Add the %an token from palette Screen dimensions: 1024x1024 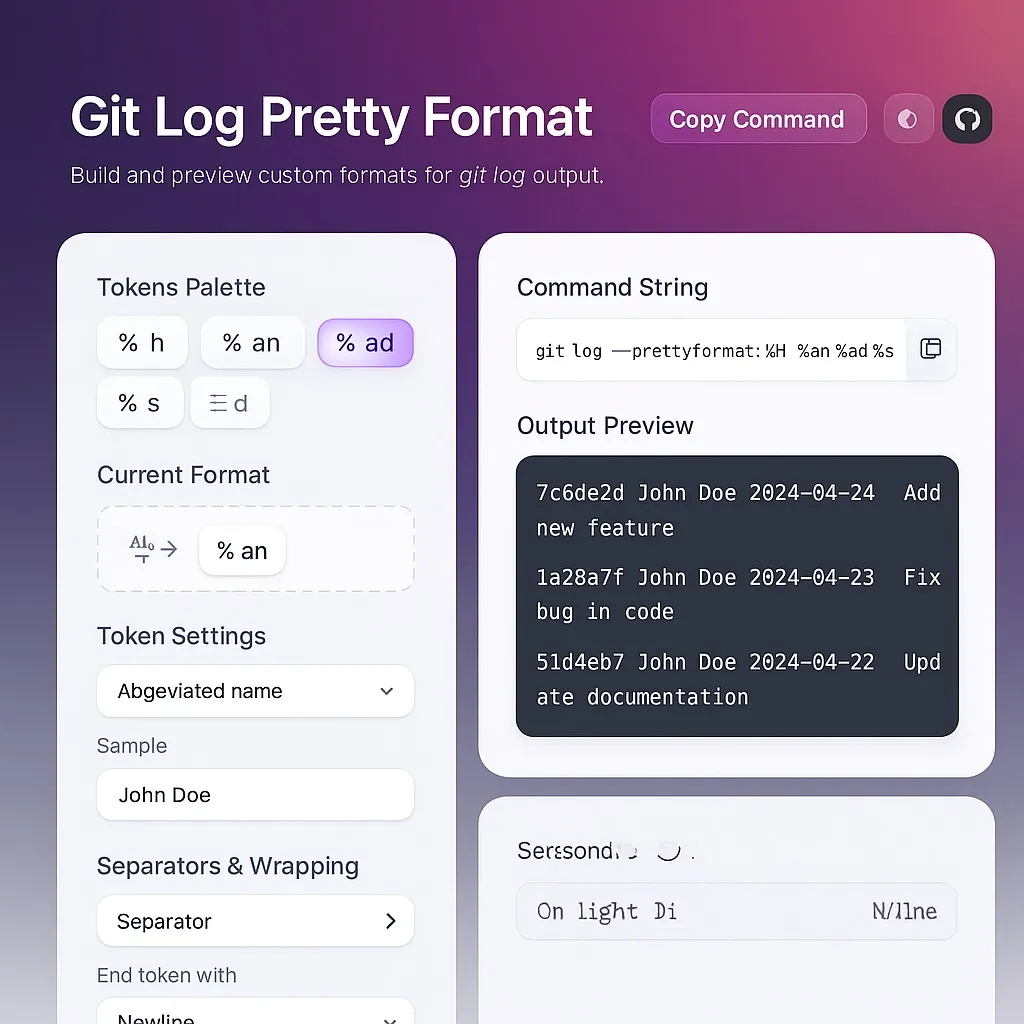click(252, 343)
